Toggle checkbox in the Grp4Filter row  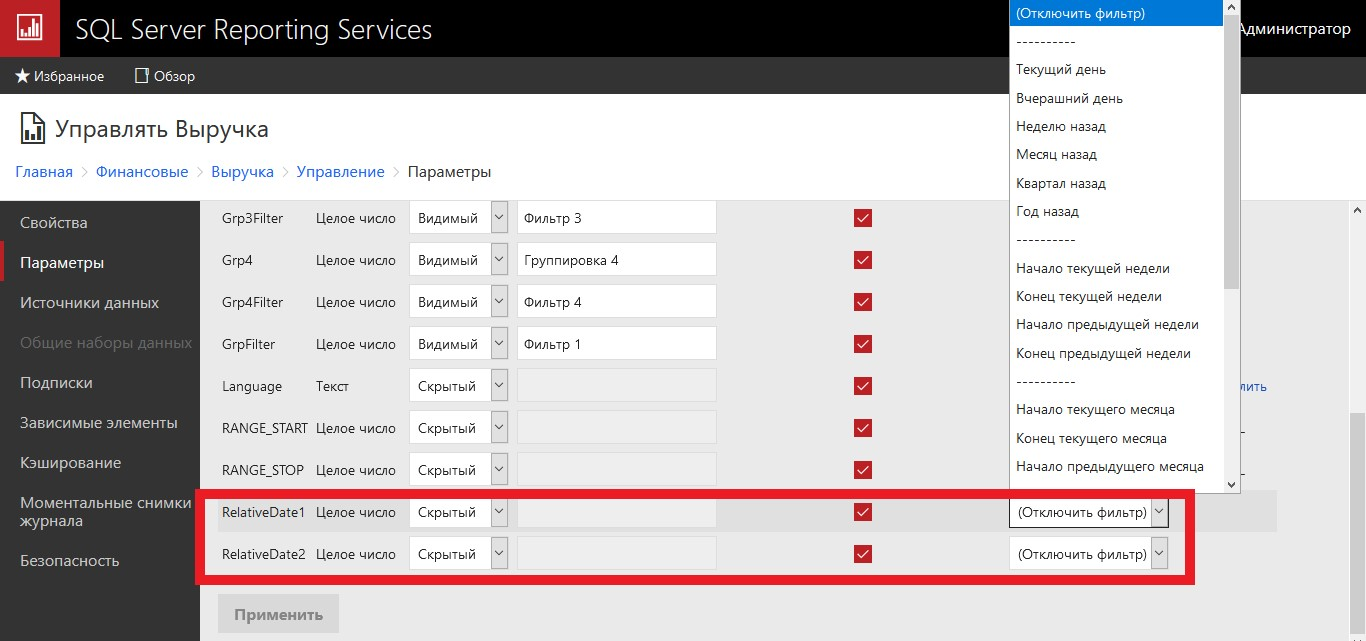(x=863, y=302)
